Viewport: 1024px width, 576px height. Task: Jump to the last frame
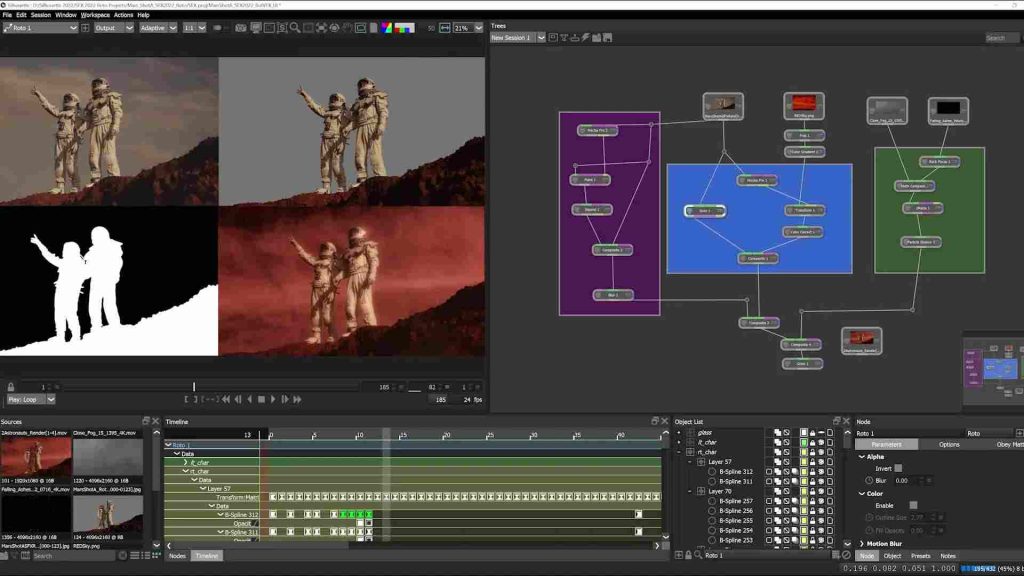297,399
